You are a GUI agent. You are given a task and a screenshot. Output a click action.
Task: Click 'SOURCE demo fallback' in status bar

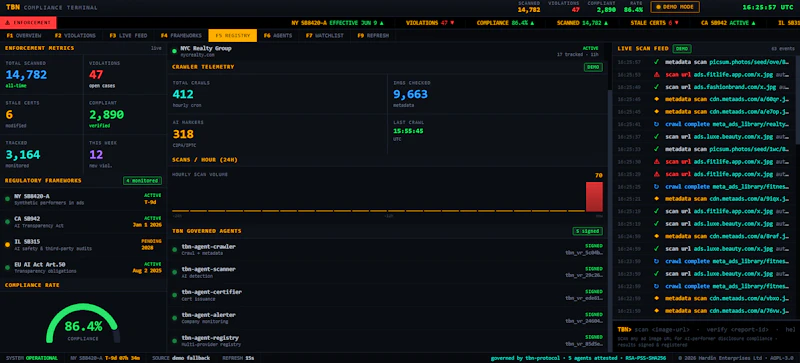coord(181,358)
